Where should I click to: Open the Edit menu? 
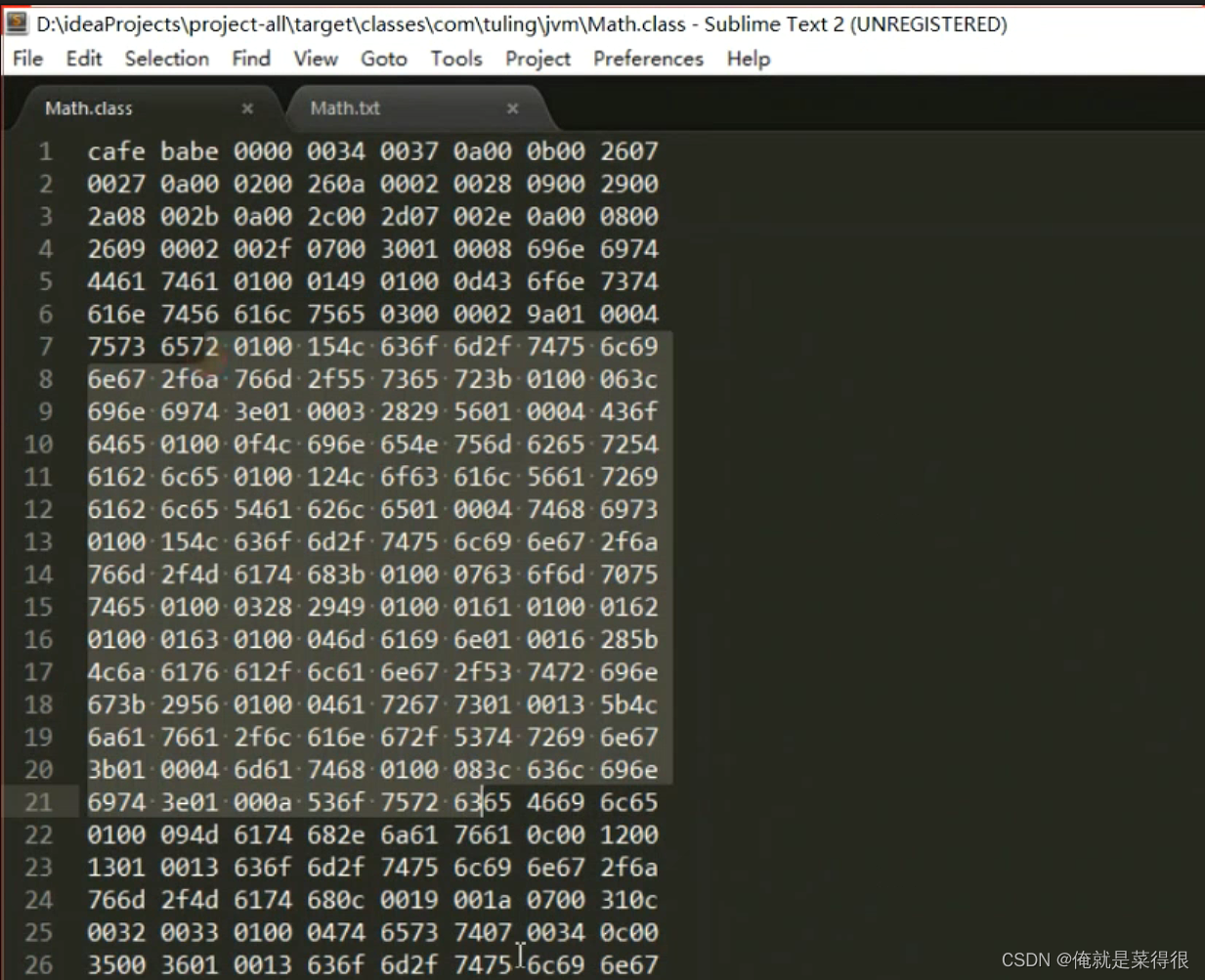(x=84, y=59)
